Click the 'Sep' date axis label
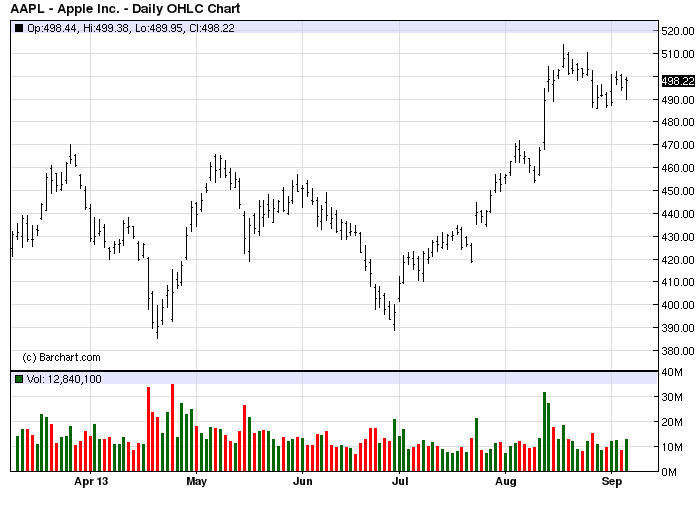Screen dimensions: 700x512 click(612, 482)
